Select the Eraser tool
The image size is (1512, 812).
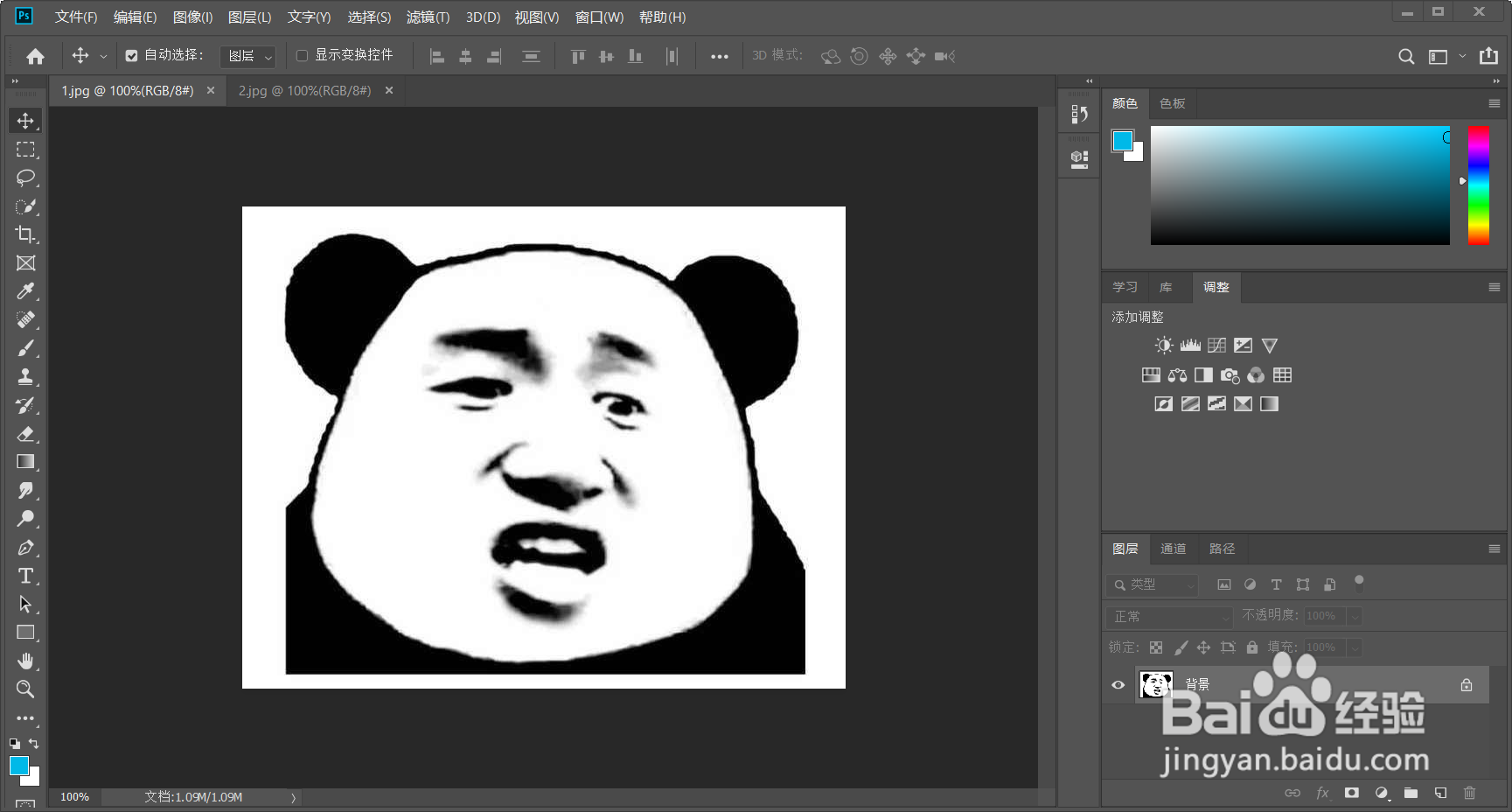pyautogui.click(x=25, y=434)
